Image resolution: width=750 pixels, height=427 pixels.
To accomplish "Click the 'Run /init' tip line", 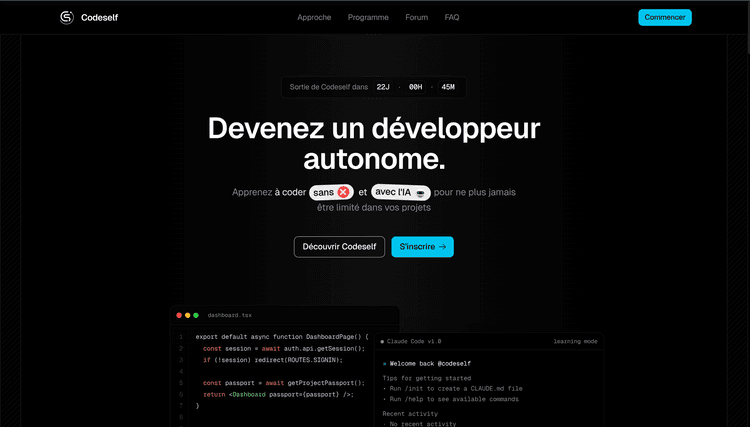I will pyautogui.click(x=452, y=389).
